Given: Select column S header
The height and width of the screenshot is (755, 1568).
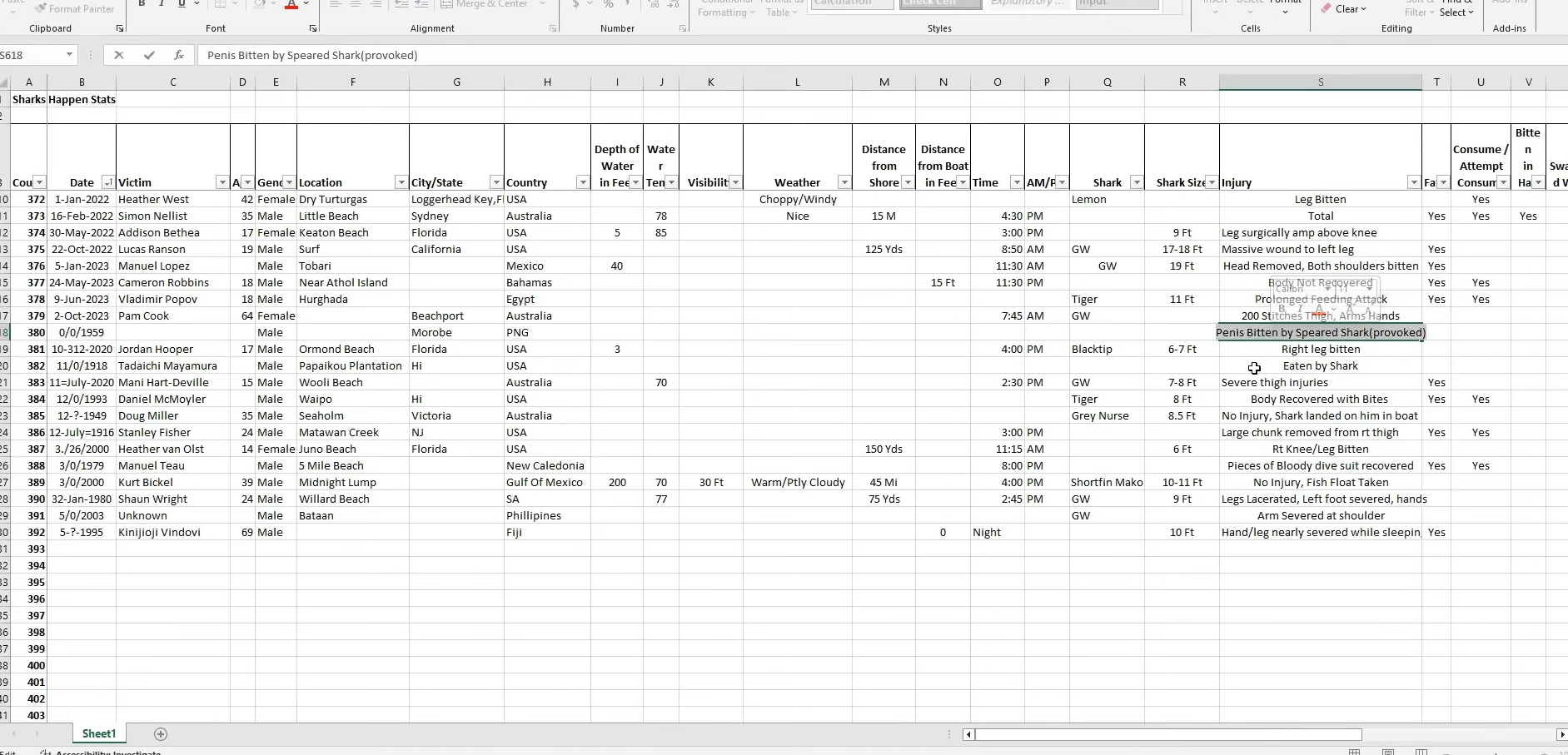Looking at the screenshot, I should [1321, 82].
